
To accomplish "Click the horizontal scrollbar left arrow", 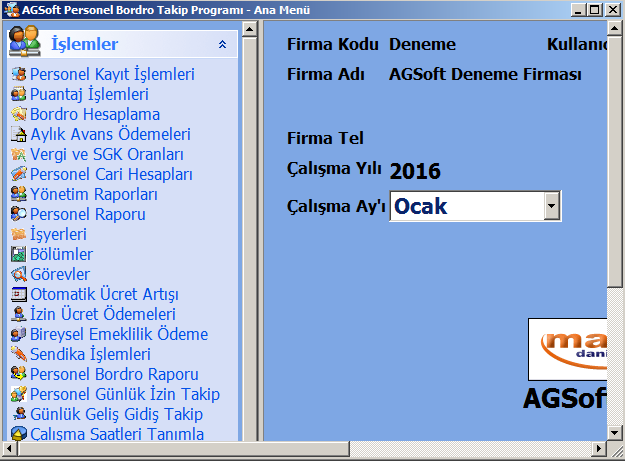I will click(10, 449).
